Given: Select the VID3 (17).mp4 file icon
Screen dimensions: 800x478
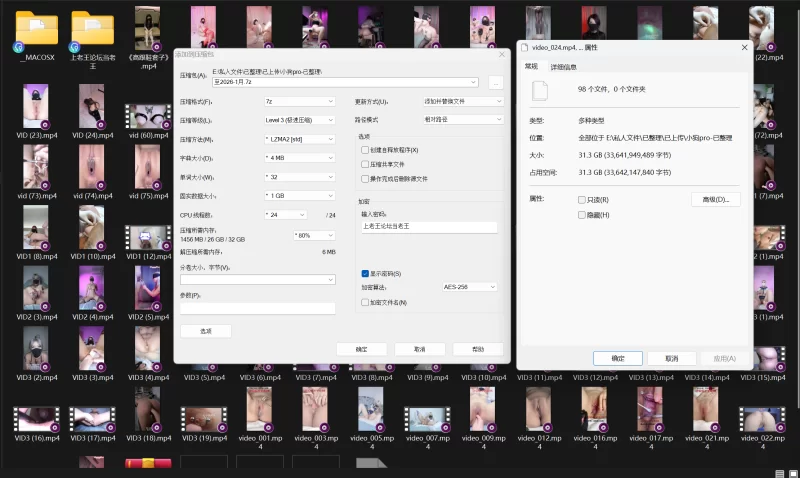Looking at the screenshot, I should click(x=92, y=419).
